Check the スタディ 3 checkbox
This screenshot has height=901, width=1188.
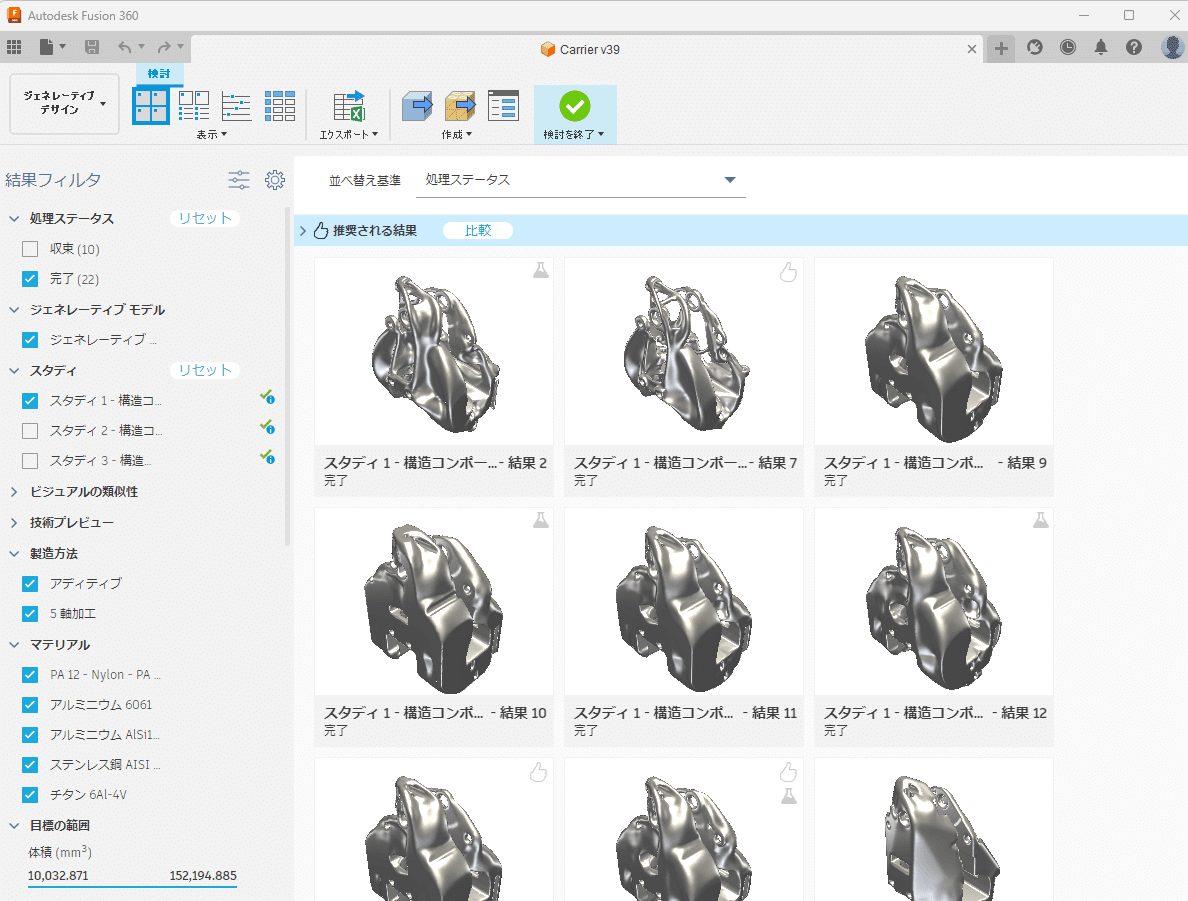(30, 461)
